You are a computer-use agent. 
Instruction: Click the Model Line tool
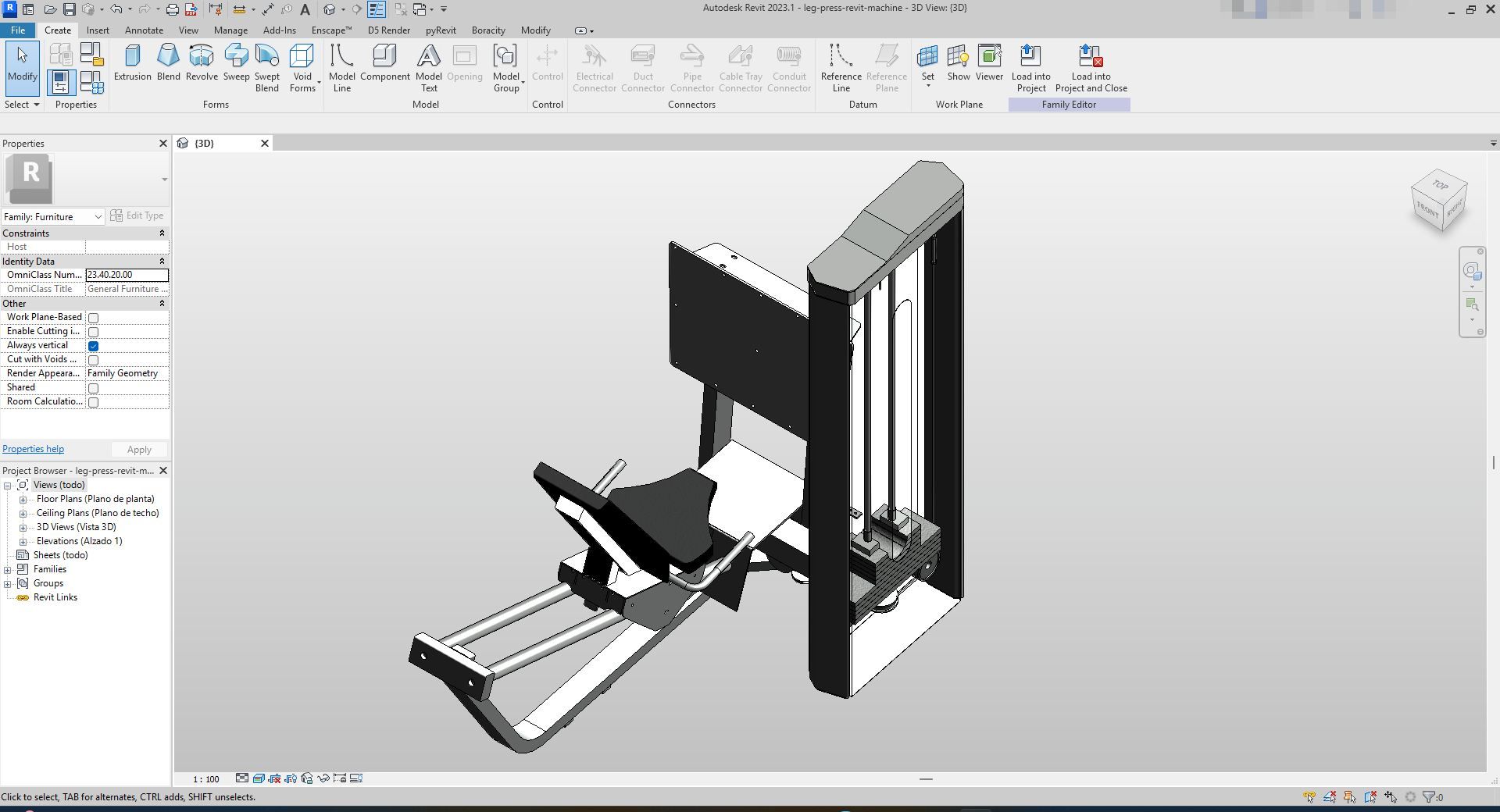(341, 68)
